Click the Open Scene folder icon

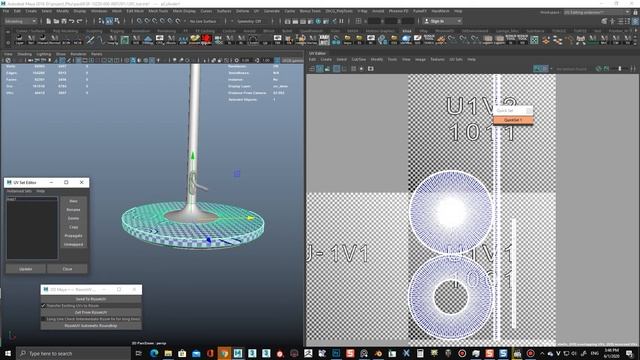[56, 21]
